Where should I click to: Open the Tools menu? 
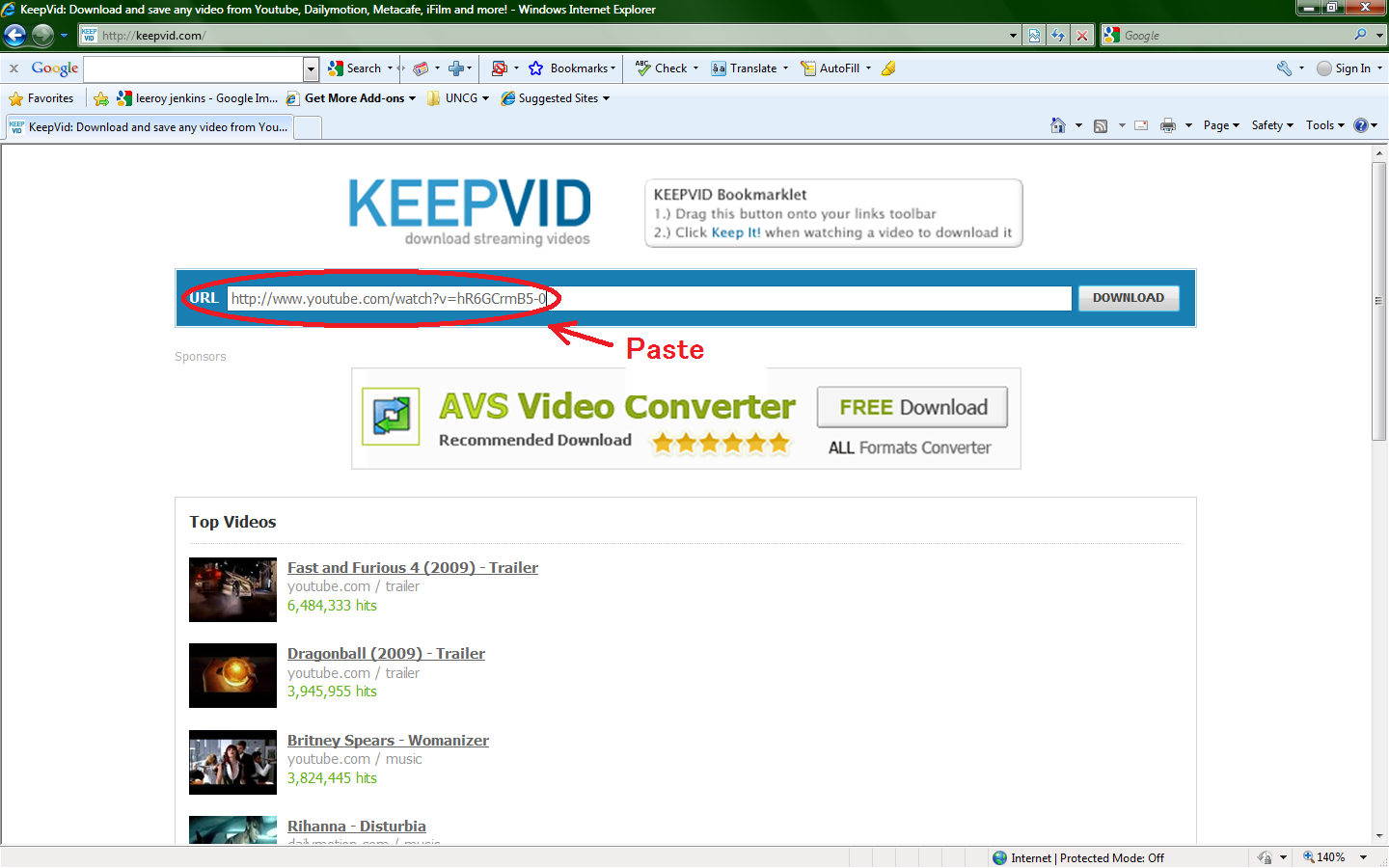click(x=1324, y=125)
